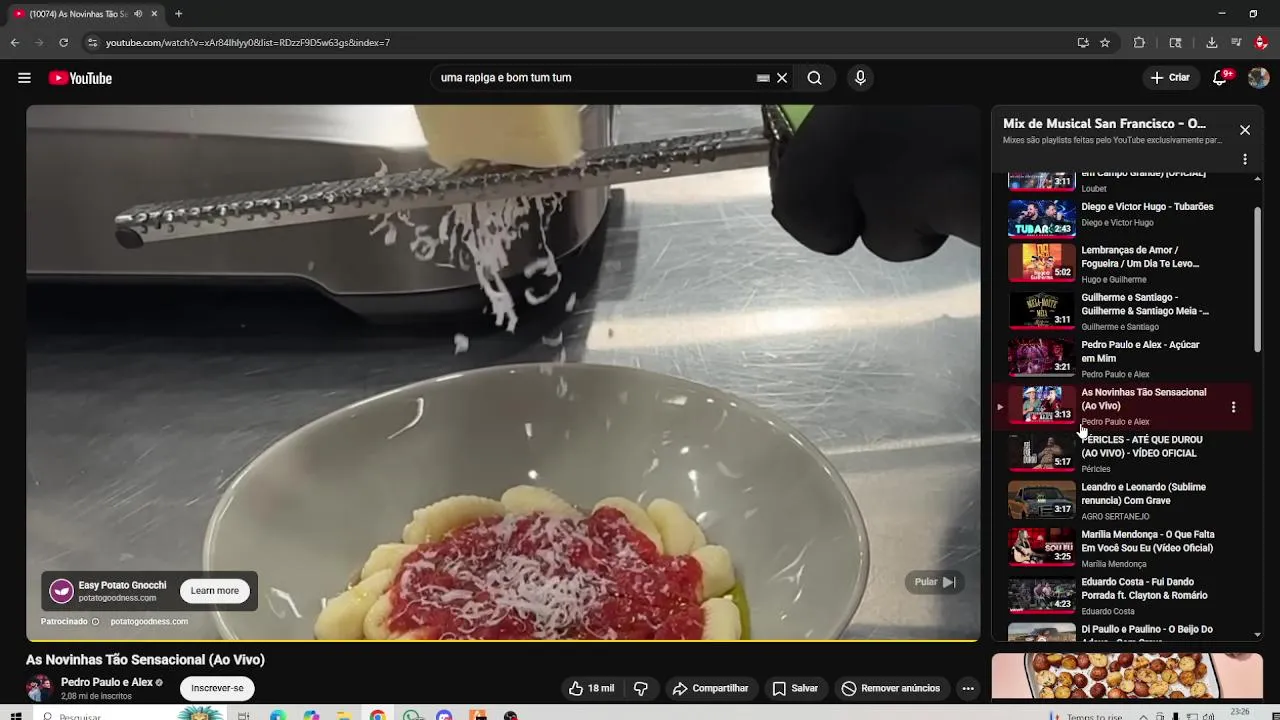Viewport: 1280px width, 720px height.
Task: Click Easy Potato Gnocchi ad title
Action: point(123,586)
